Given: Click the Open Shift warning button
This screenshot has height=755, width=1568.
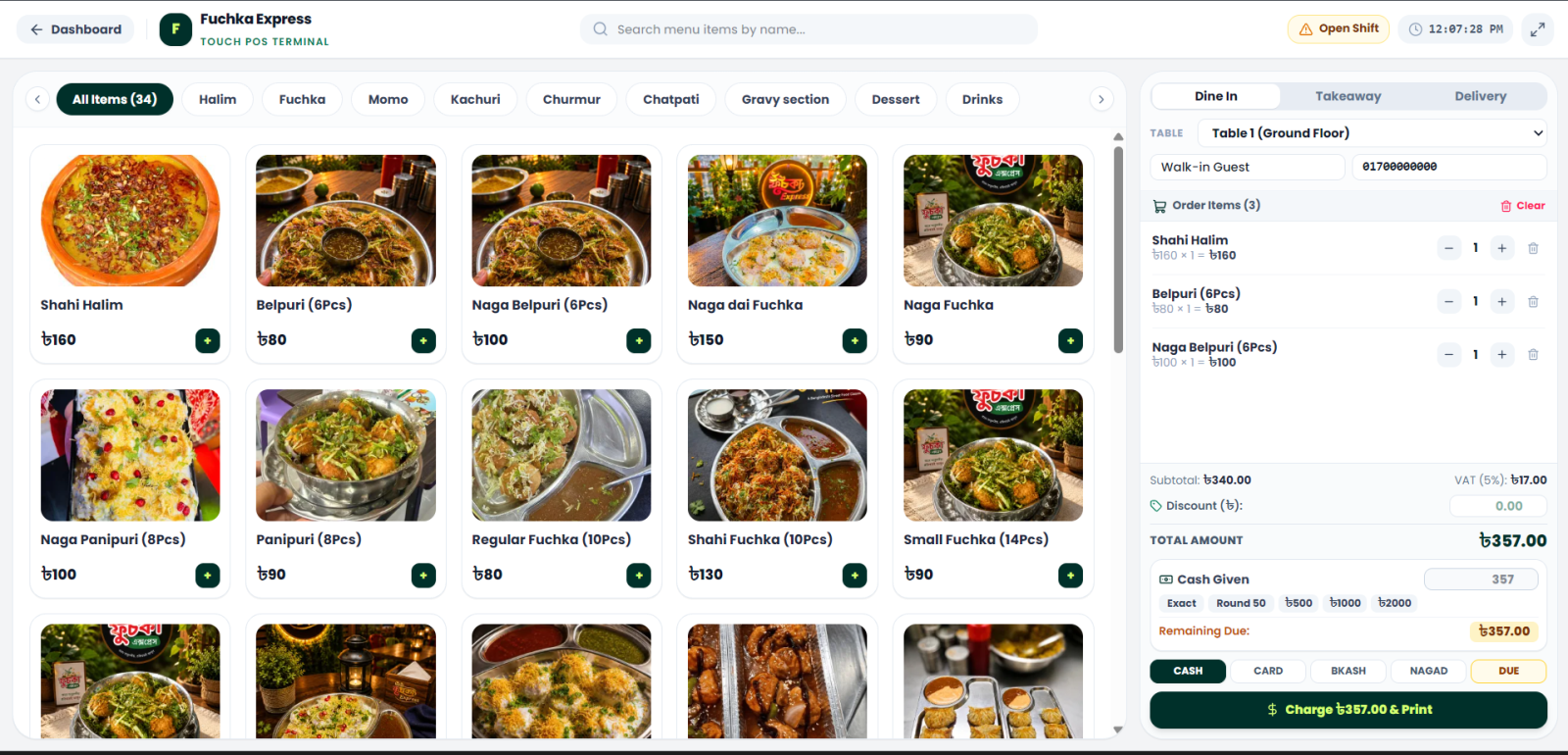Looking at the screenshot, I should (x=1339, y=29).
